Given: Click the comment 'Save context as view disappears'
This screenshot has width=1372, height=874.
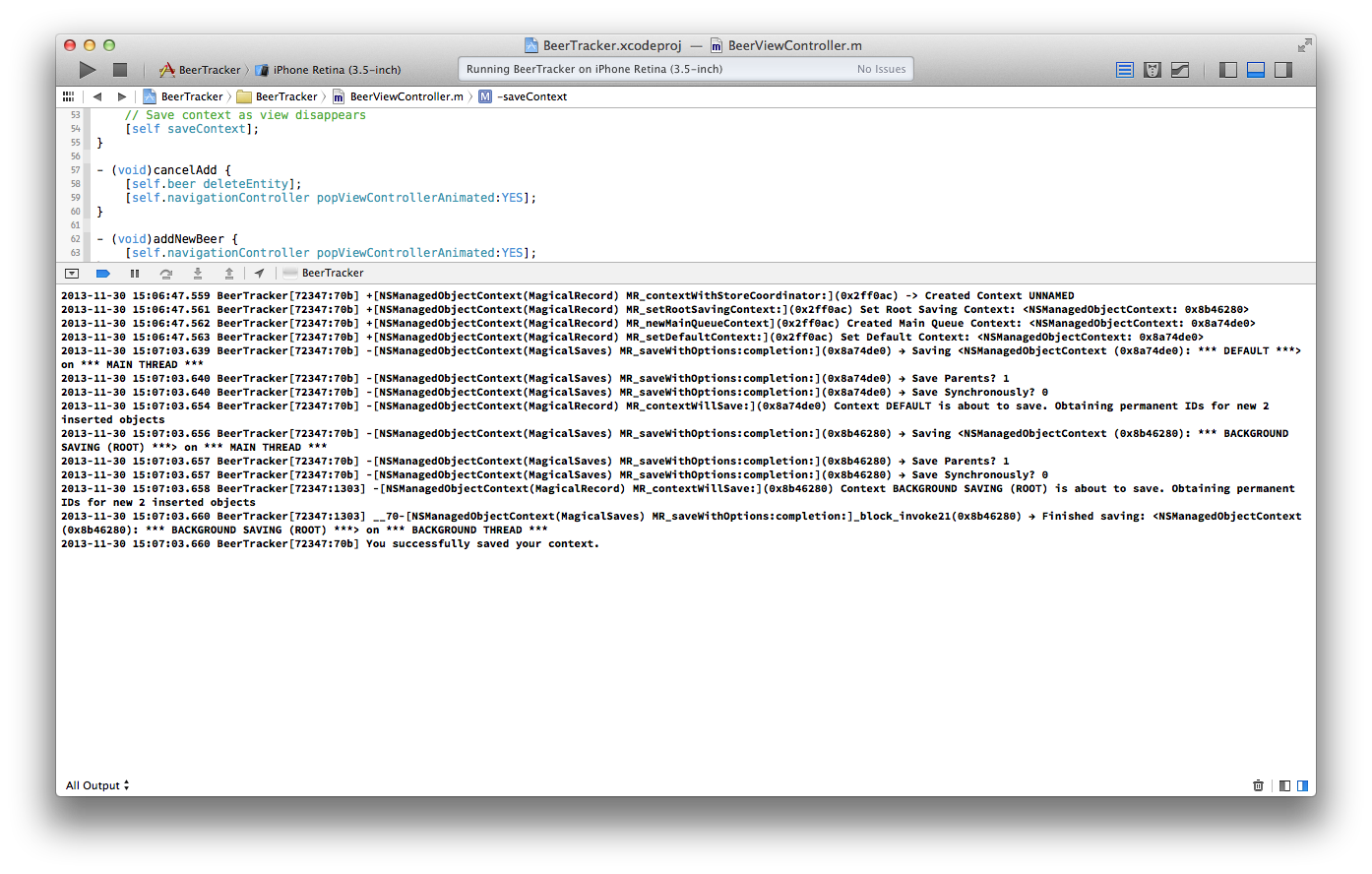Looking at the screenshot, I should [x=245, y=115].
